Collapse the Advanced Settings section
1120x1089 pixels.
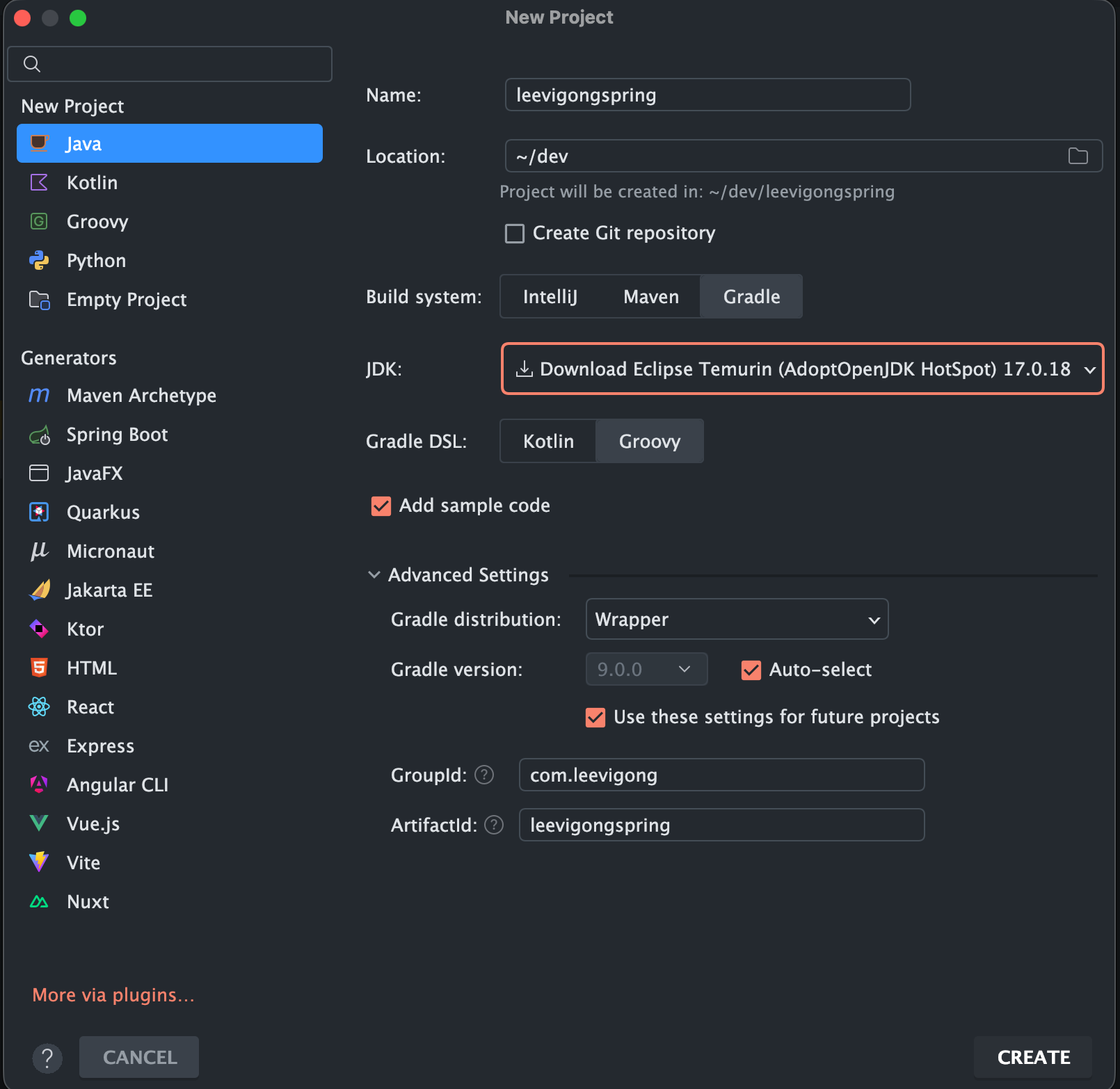pos(374,575)
